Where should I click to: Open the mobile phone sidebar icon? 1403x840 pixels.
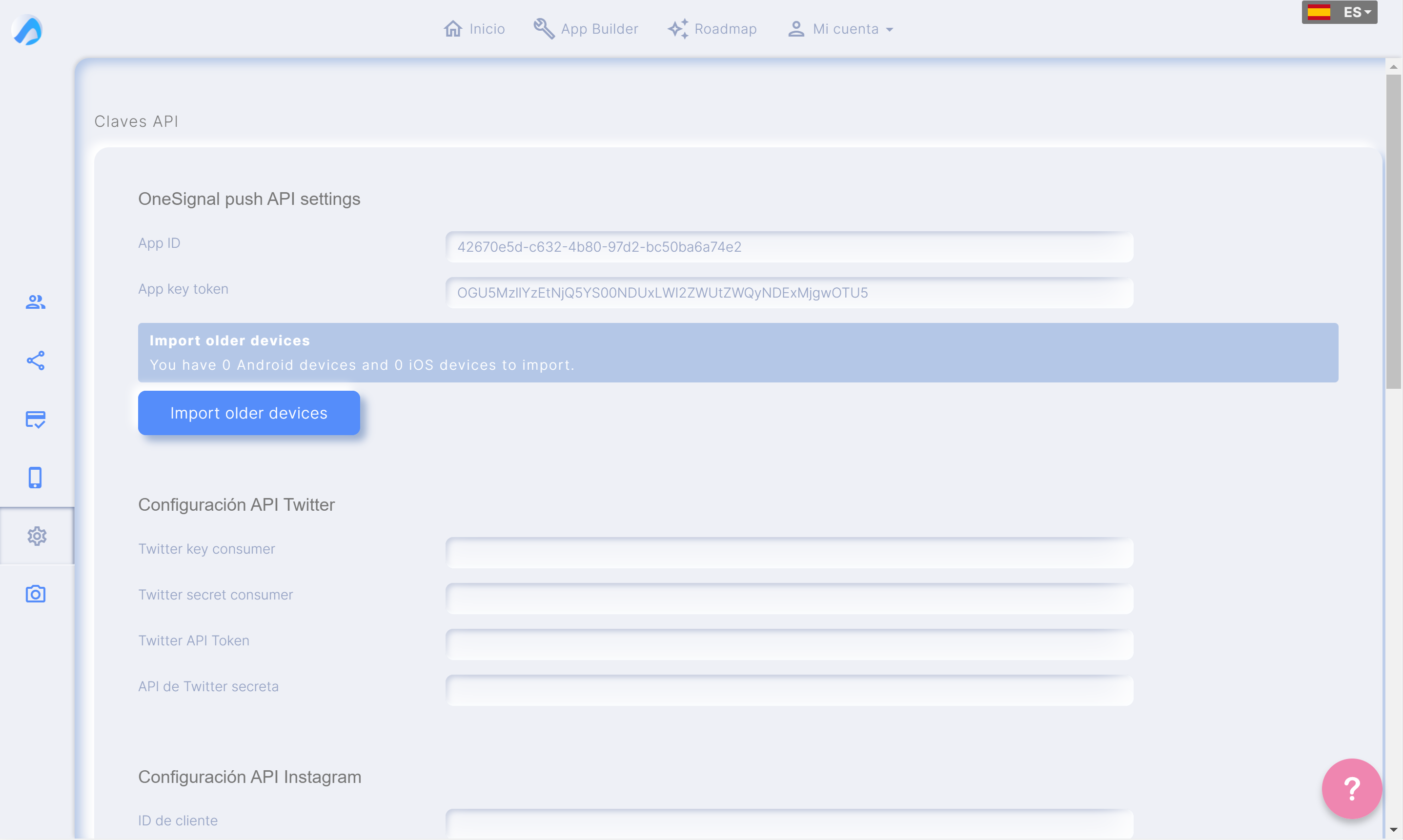[35, 478]
